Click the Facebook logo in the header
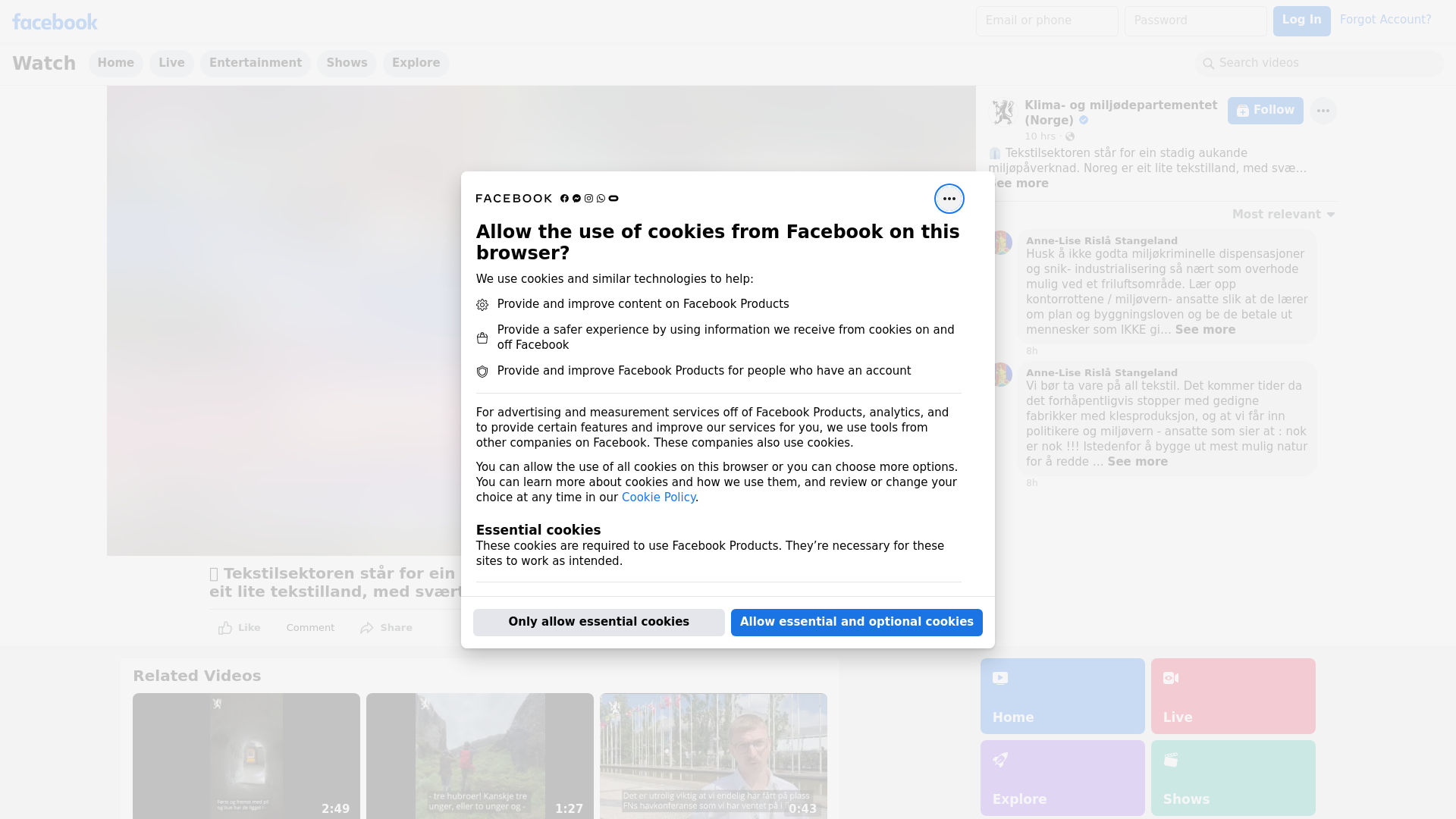Viewport: 1456px width, 819px height. [x=55, y=22]
